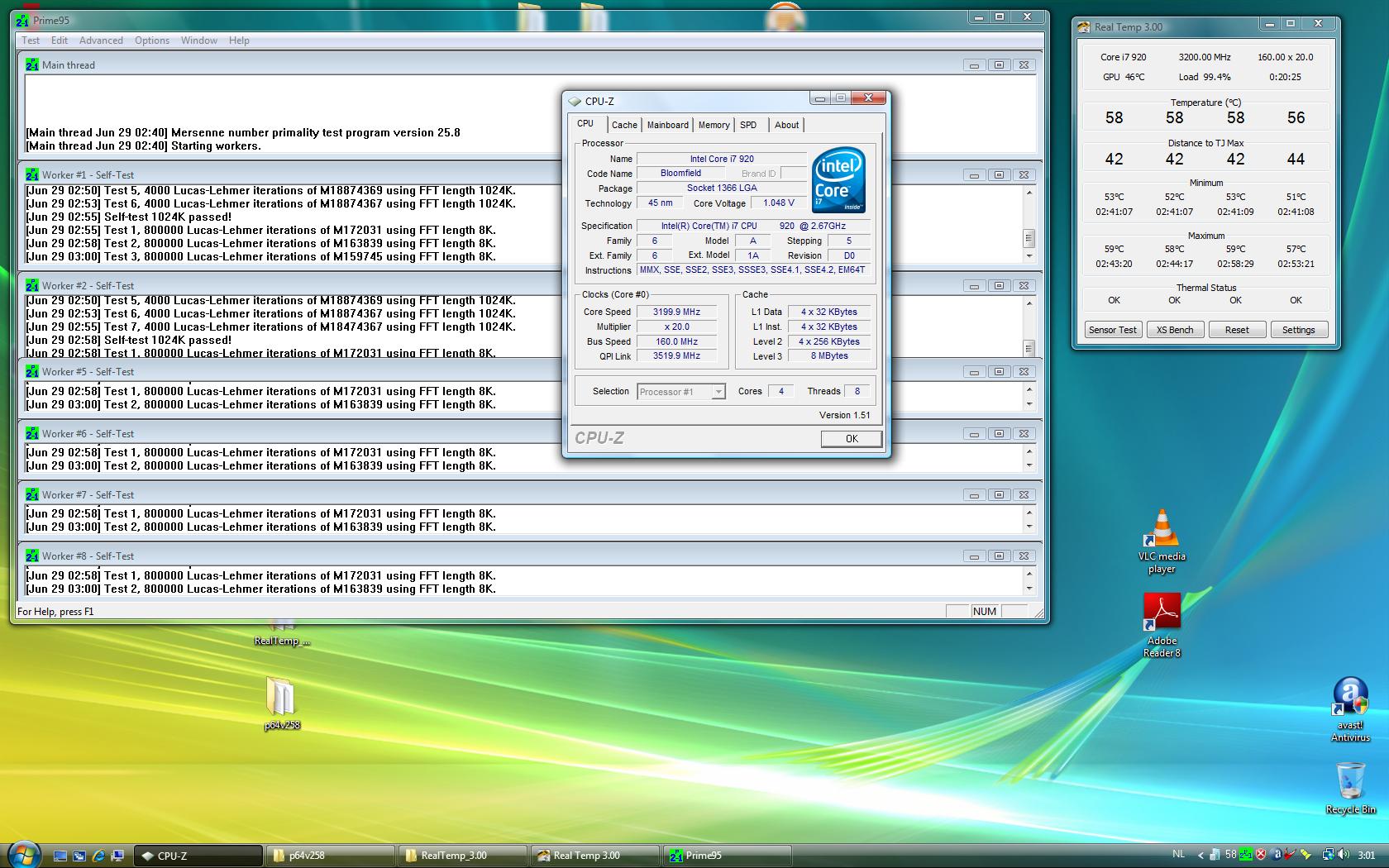Open the Test menu in Prime95
The height and width of the screenshot is (868, 1389).
pos(31,40)
